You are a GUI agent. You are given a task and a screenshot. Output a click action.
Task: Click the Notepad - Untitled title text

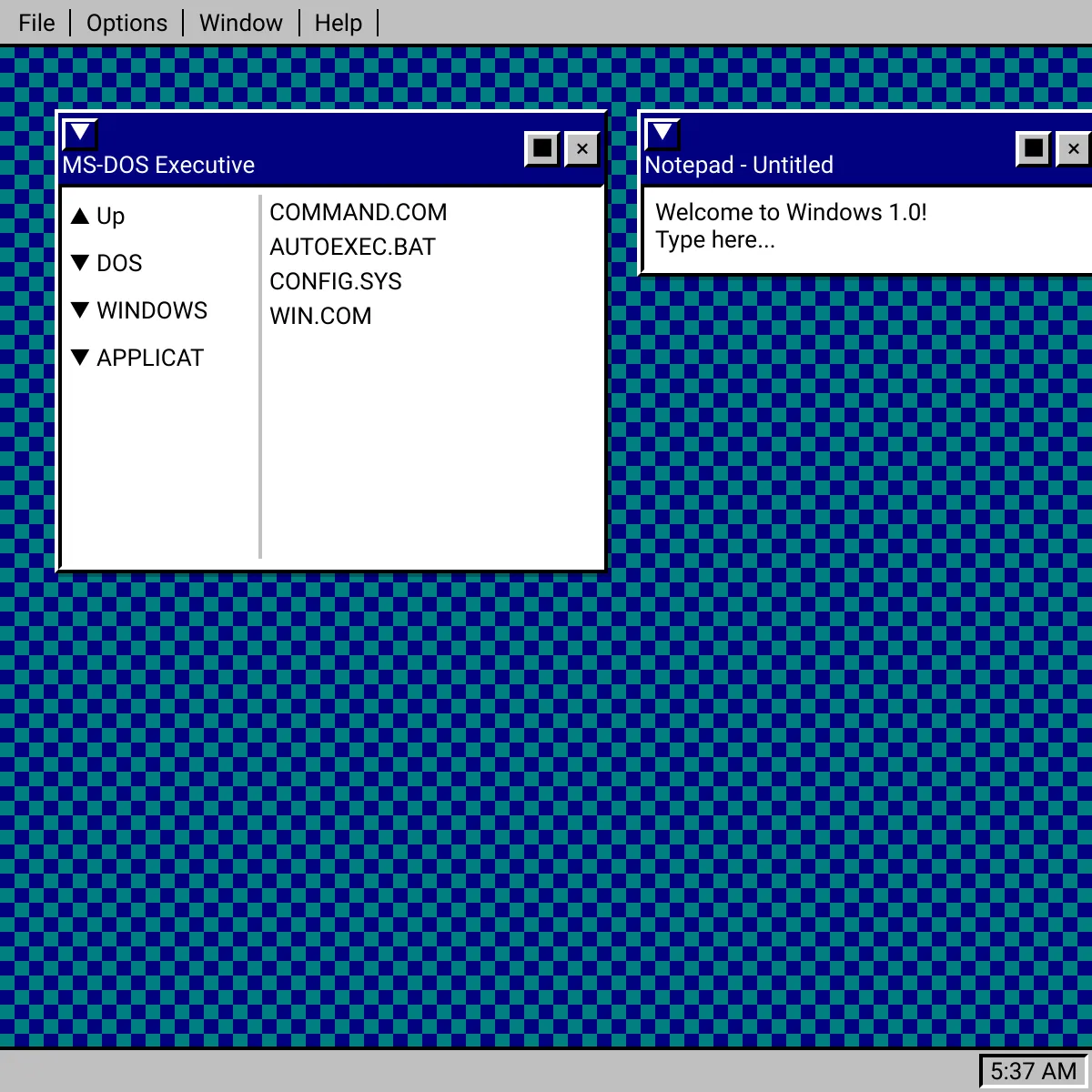(x=739, y=165)
